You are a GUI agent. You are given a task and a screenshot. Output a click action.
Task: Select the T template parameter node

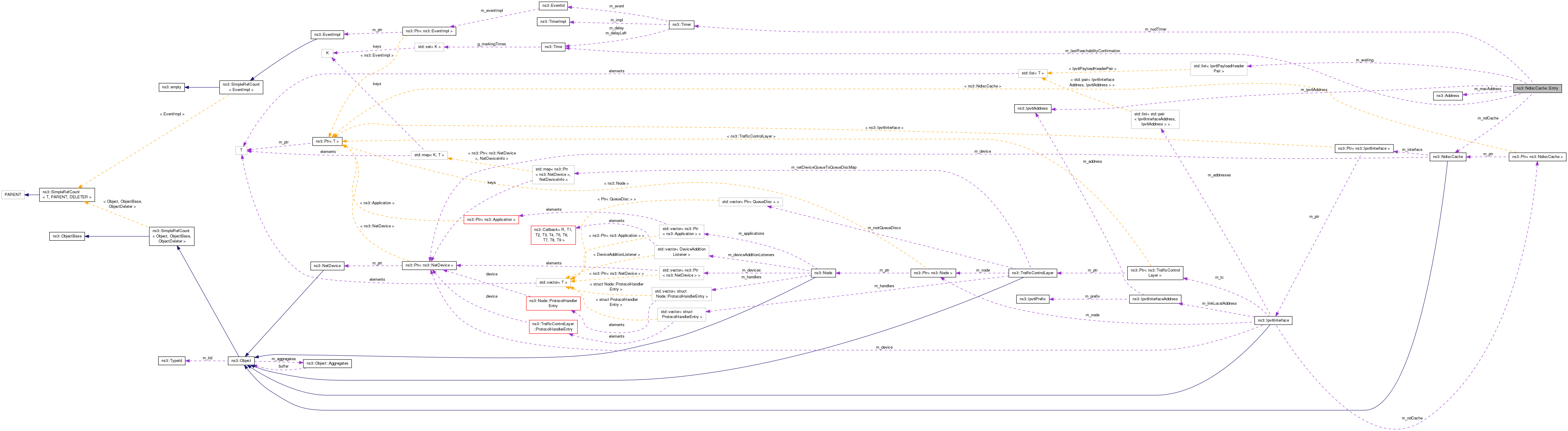coord(242,150)
